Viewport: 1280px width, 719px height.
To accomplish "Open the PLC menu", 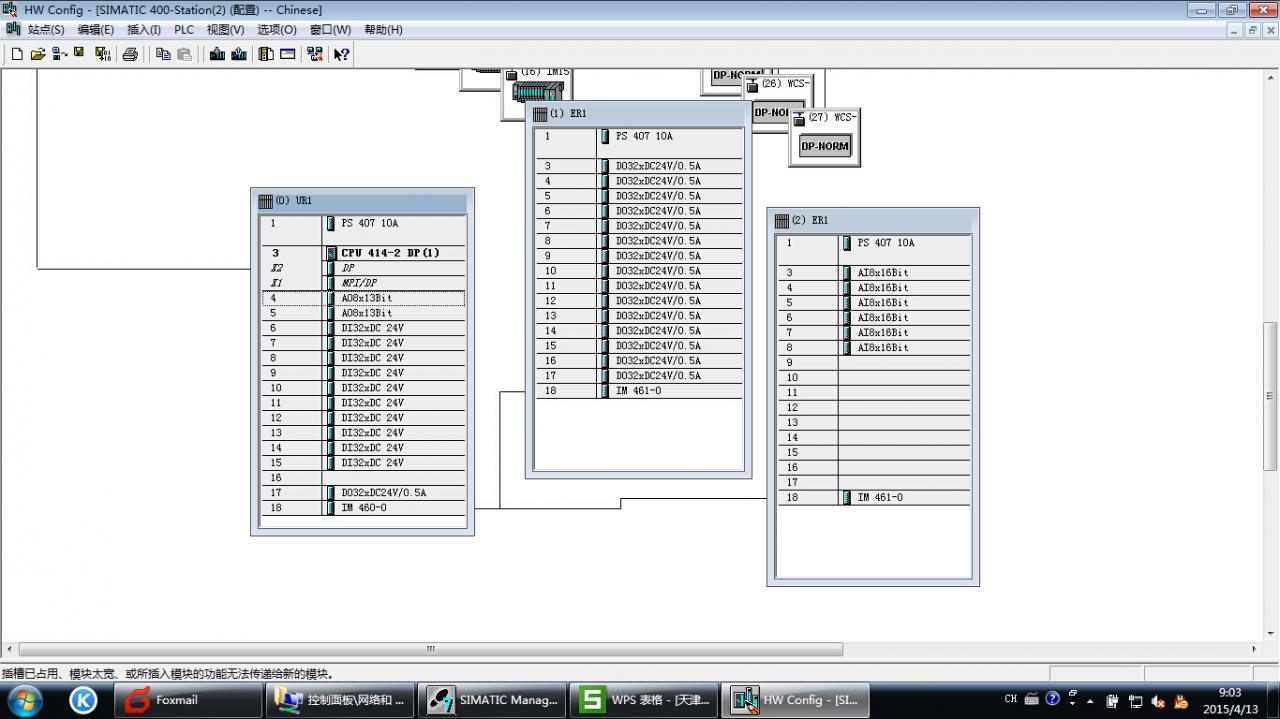I will (x=184, y=30).
